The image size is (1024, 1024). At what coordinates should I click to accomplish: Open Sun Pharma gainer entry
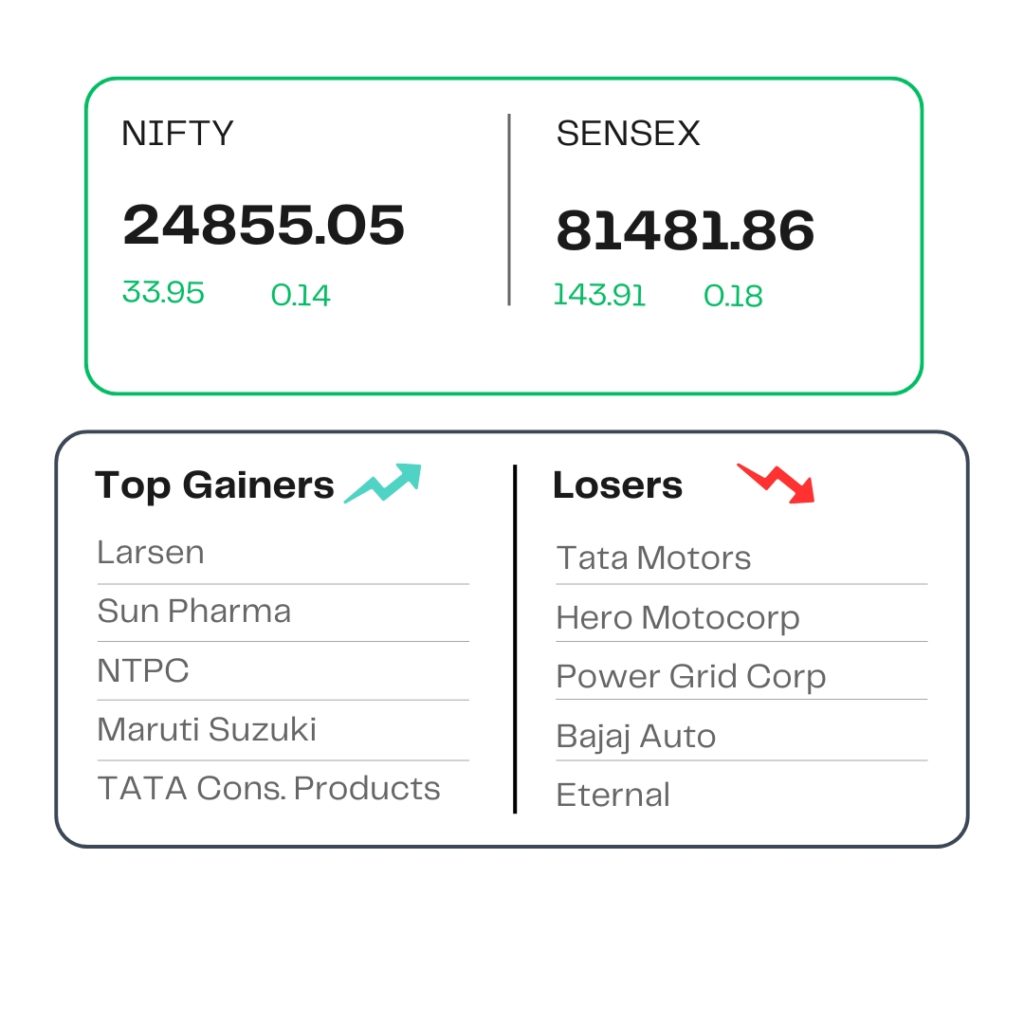click(194, 611)
